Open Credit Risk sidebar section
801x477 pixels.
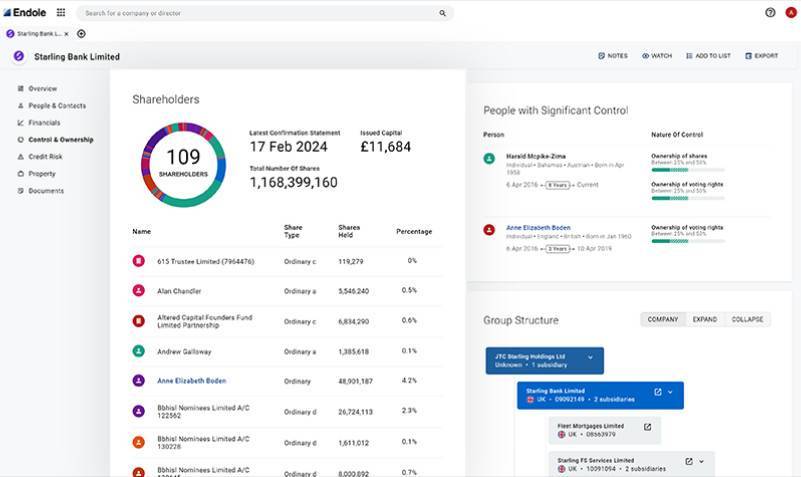point(45,156)
